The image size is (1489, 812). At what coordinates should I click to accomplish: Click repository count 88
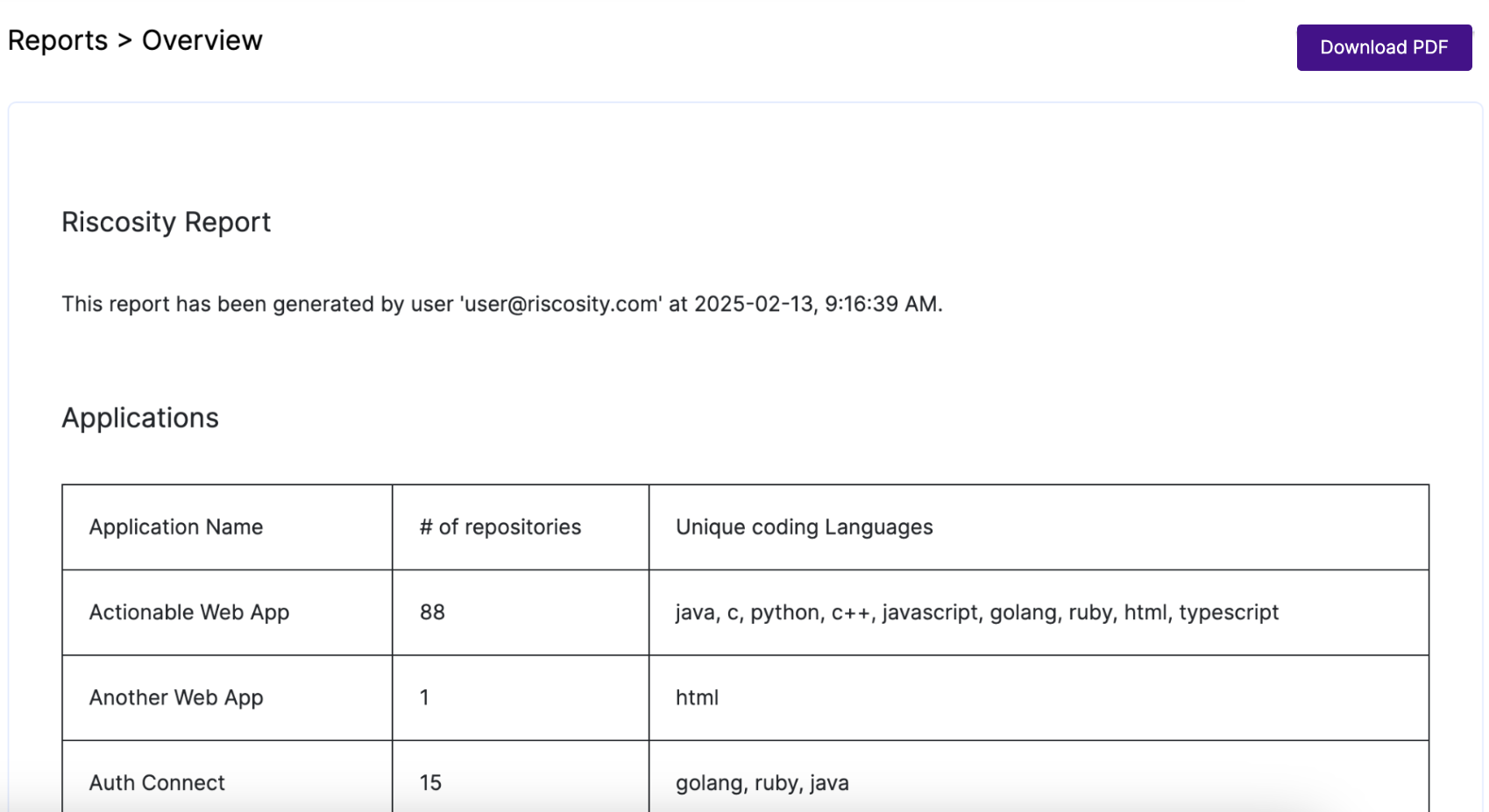[432, 612]
